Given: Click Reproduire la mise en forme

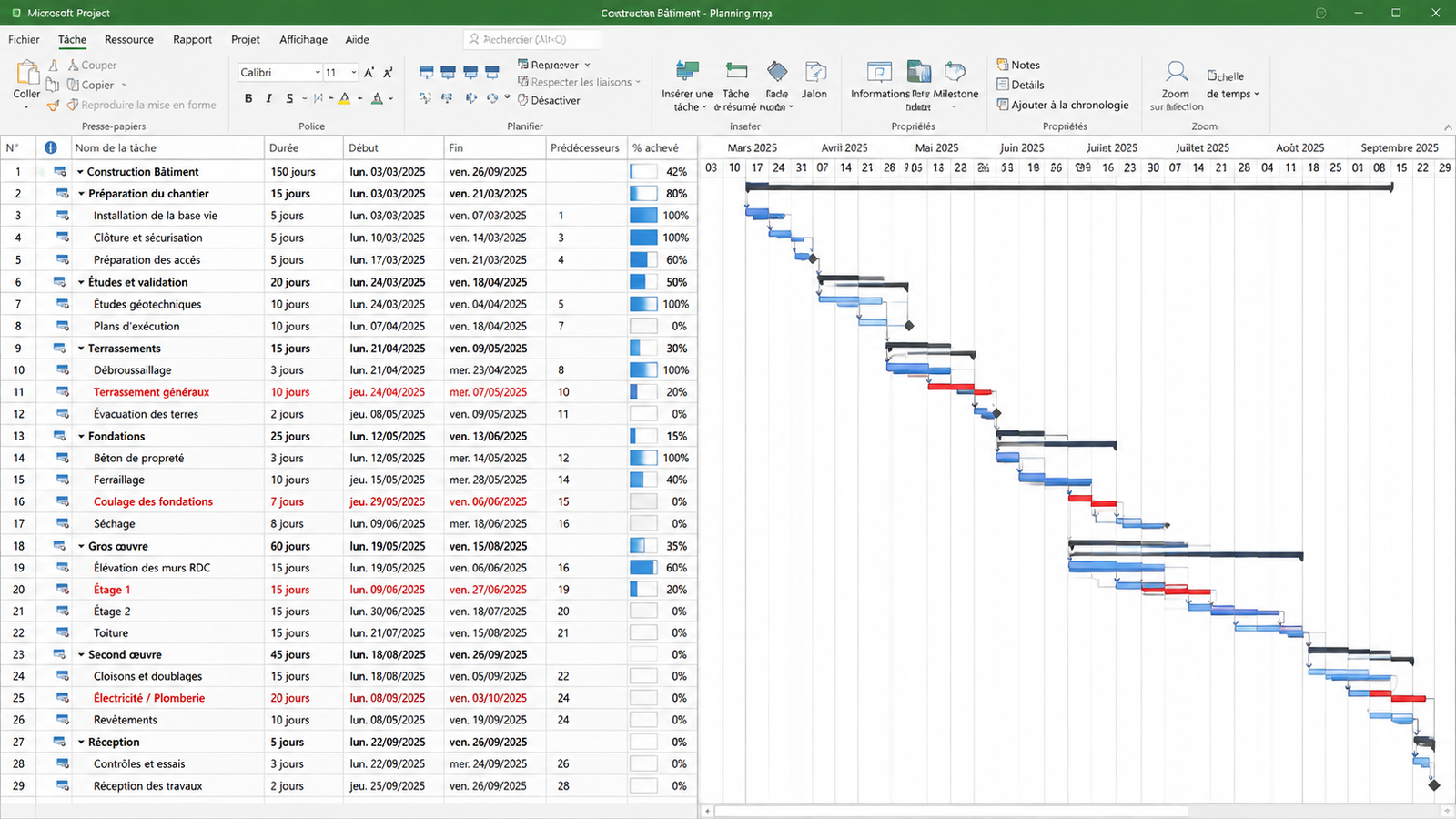Looking at the screenshot, I should [142, 105].
